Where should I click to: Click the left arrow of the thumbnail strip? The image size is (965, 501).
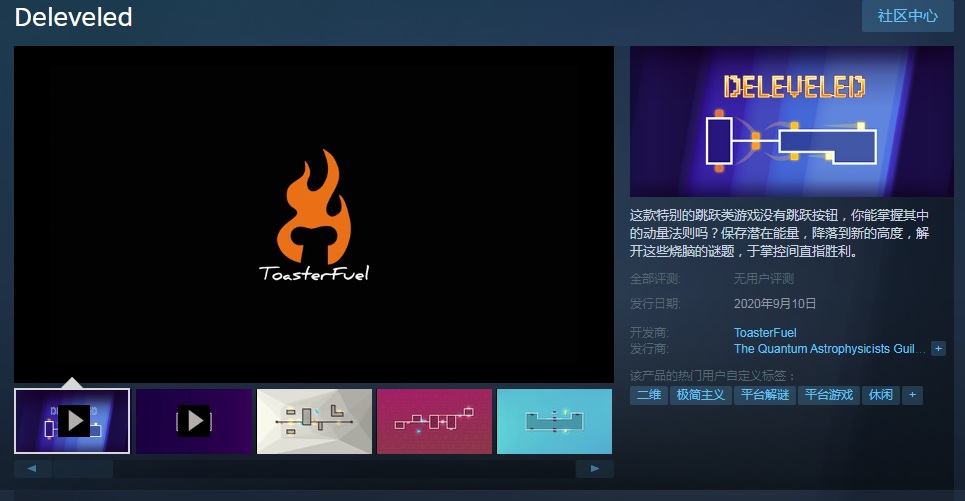coord(31,468)
